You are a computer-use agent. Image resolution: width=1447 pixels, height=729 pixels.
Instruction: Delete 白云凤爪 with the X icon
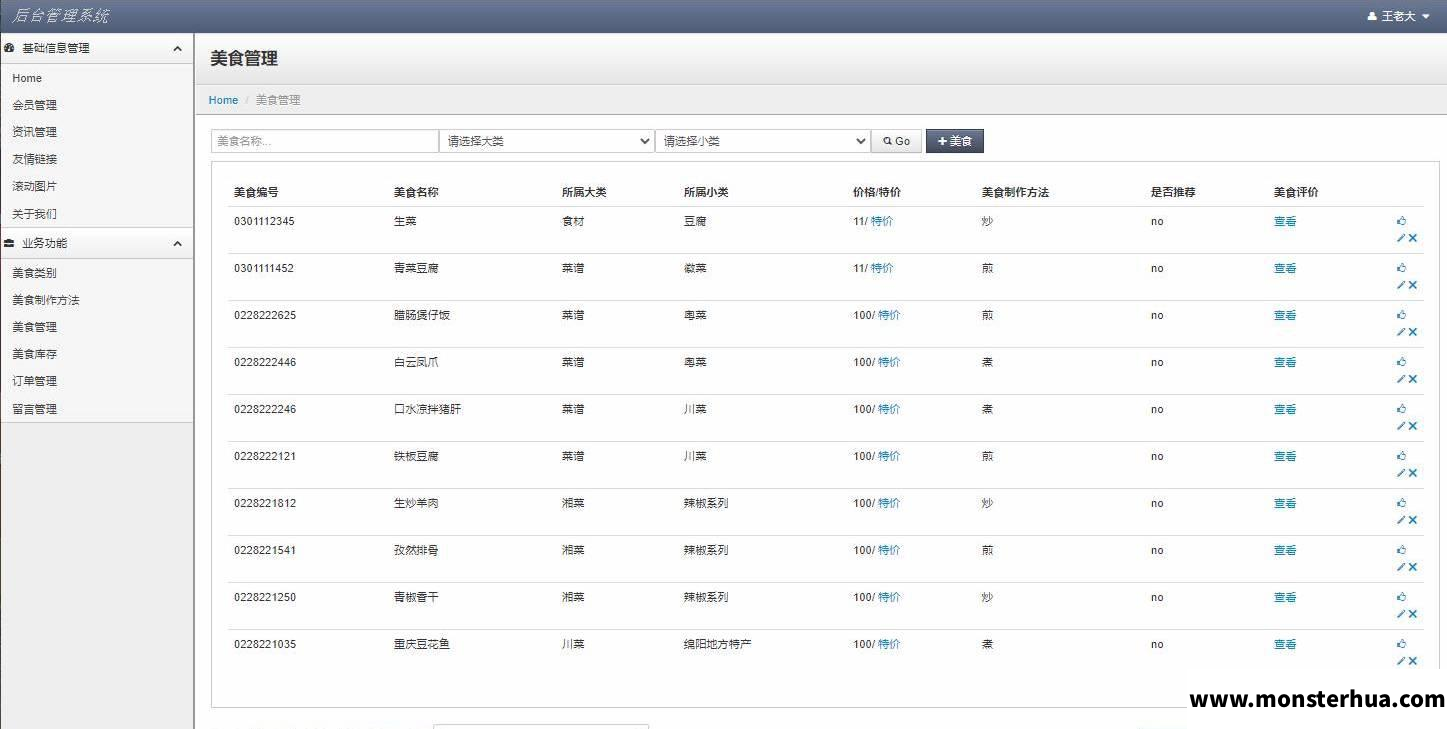tap(1413, 379)
